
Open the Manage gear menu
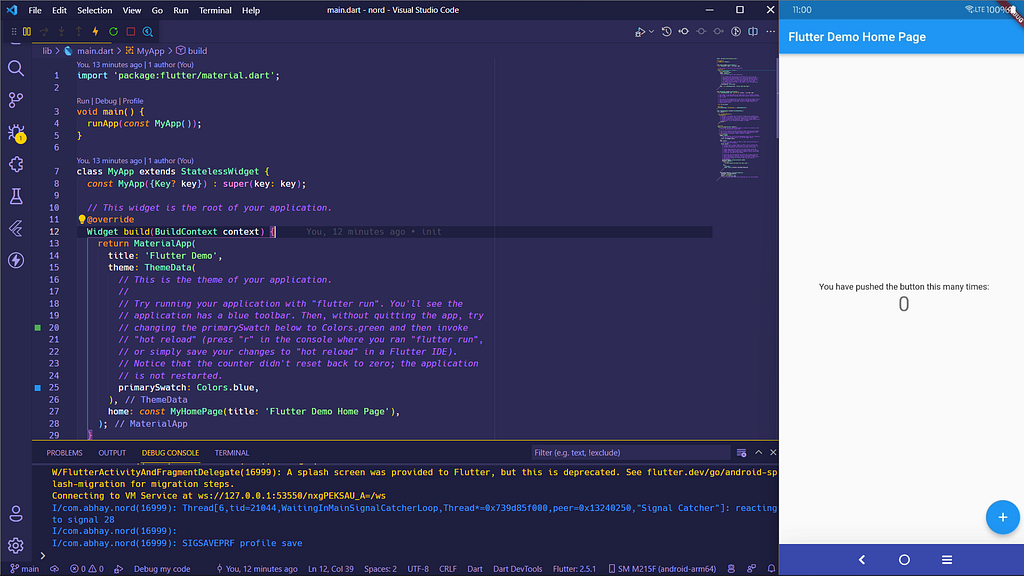pos(16,545)
